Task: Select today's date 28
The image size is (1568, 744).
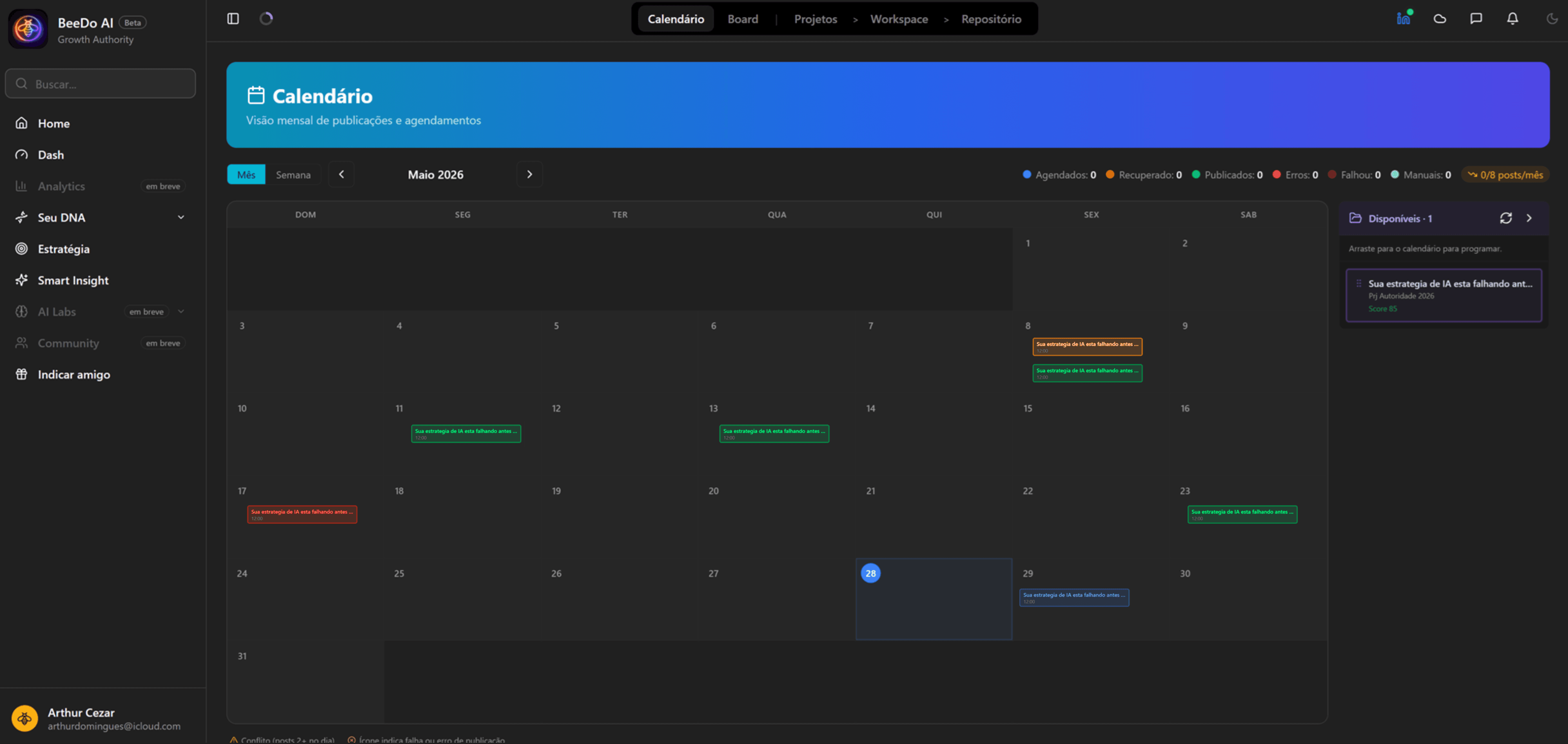Action: (871, 573)
